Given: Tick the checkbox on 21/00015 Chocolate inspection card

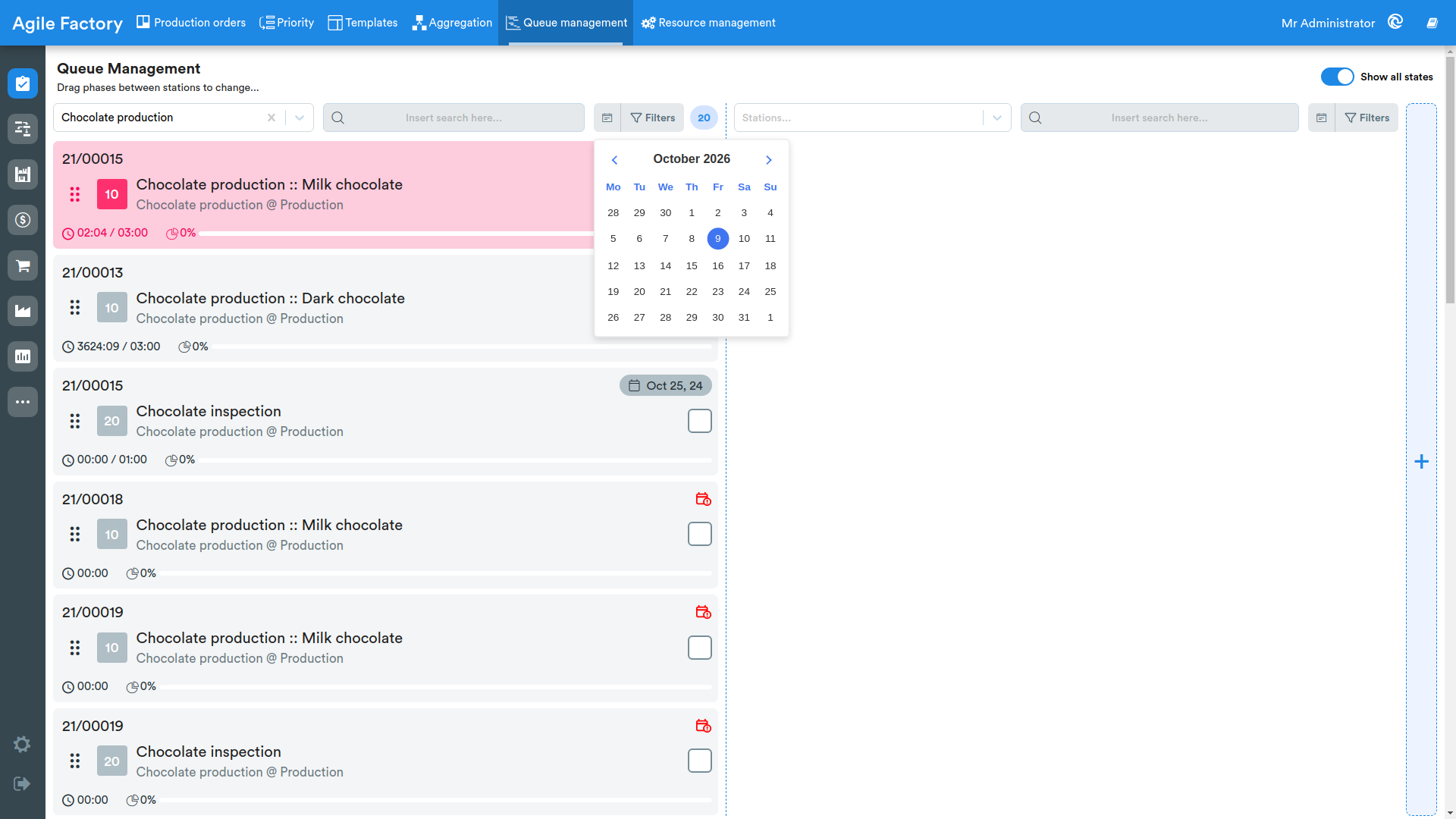Looking at the screenshot, I should [700, 421].
